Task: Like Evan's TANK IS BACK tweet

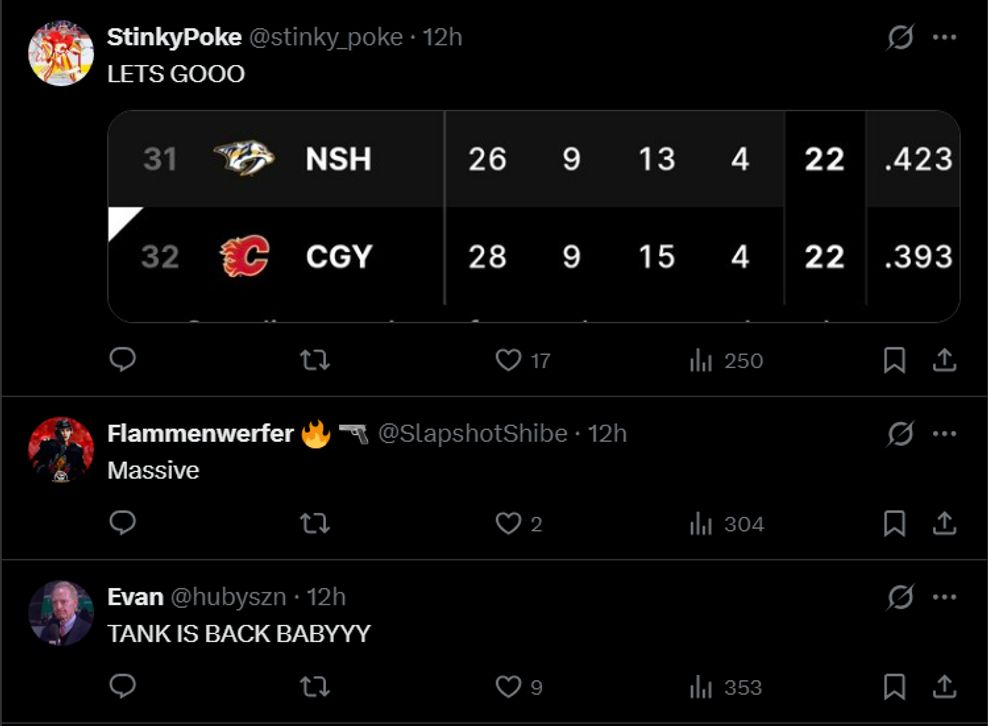Action: pyautogui.click(x=507, y=687)
